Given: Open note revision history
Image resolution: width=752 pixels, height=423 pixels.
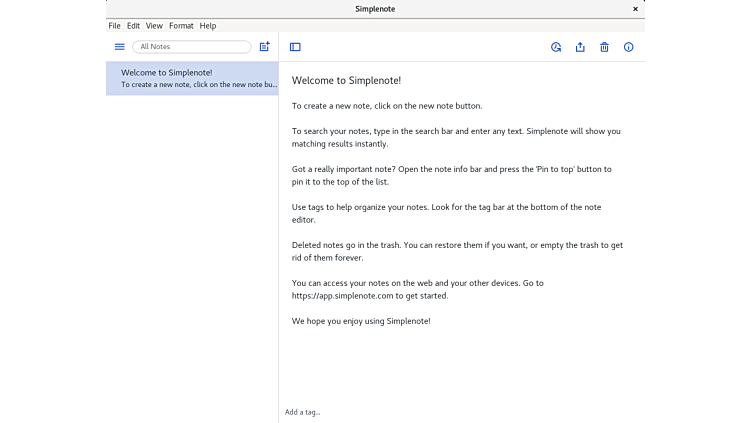Looking at the screenshot, I should 556,47.
